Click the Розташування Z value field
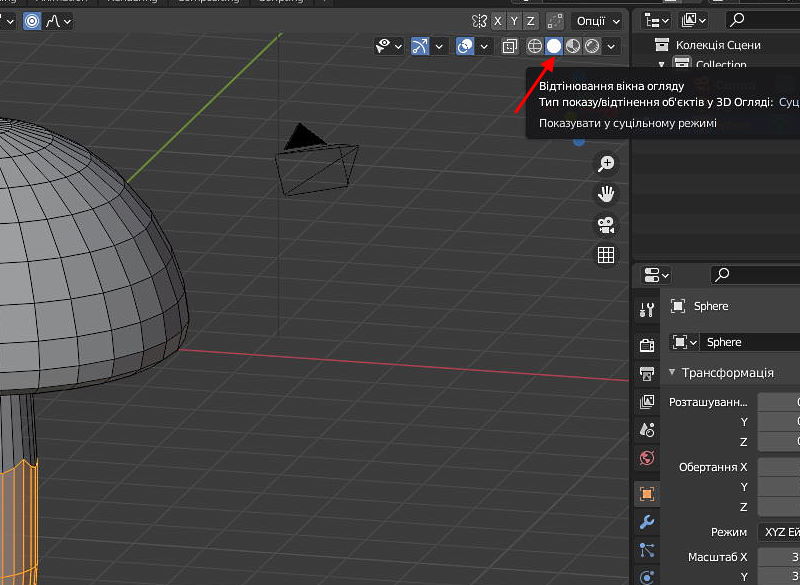Screen dimensions: 800x585 pyautogui.click(x=779, y=442)
